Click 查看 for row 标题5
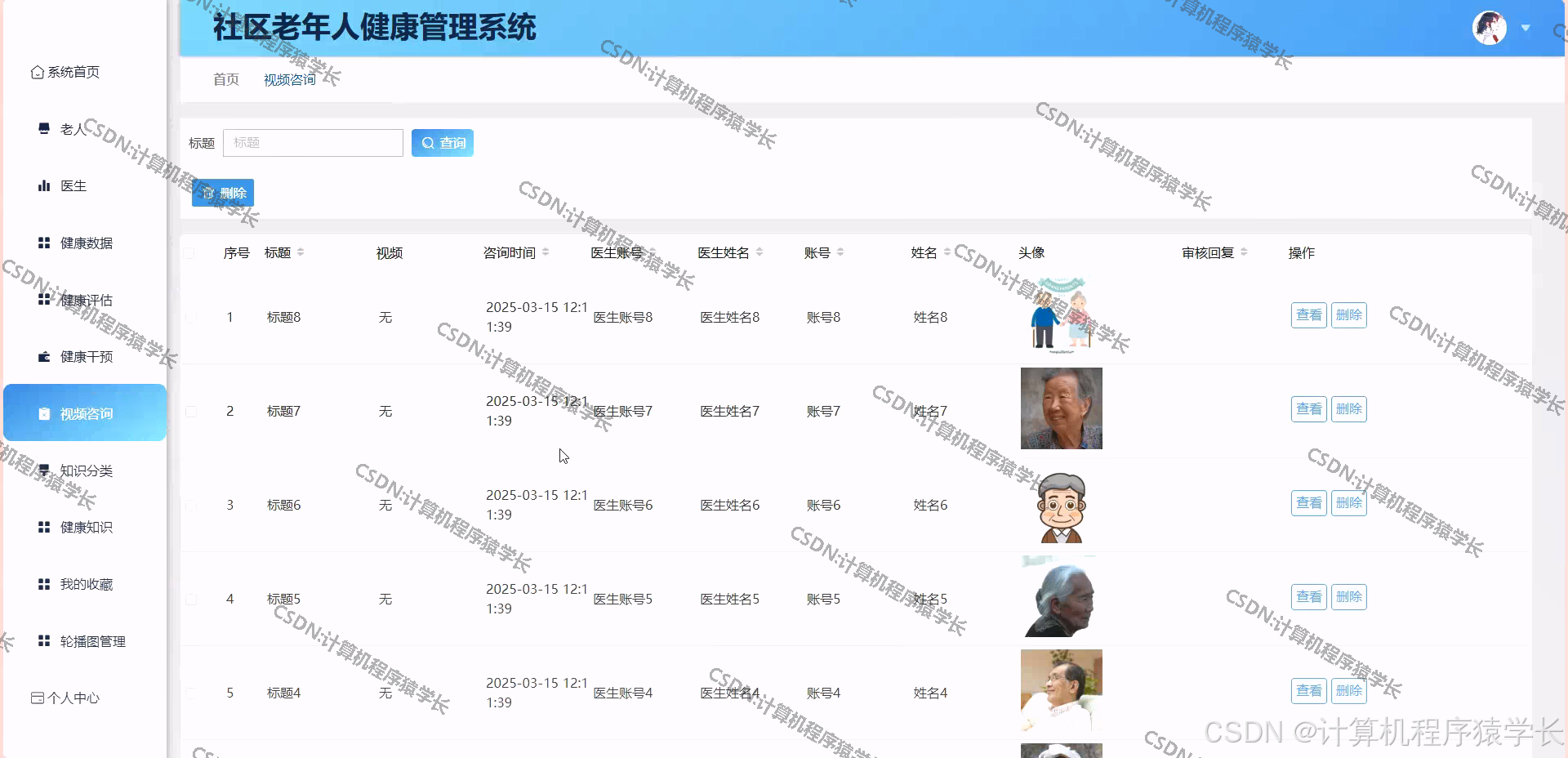 point(1309,597)
